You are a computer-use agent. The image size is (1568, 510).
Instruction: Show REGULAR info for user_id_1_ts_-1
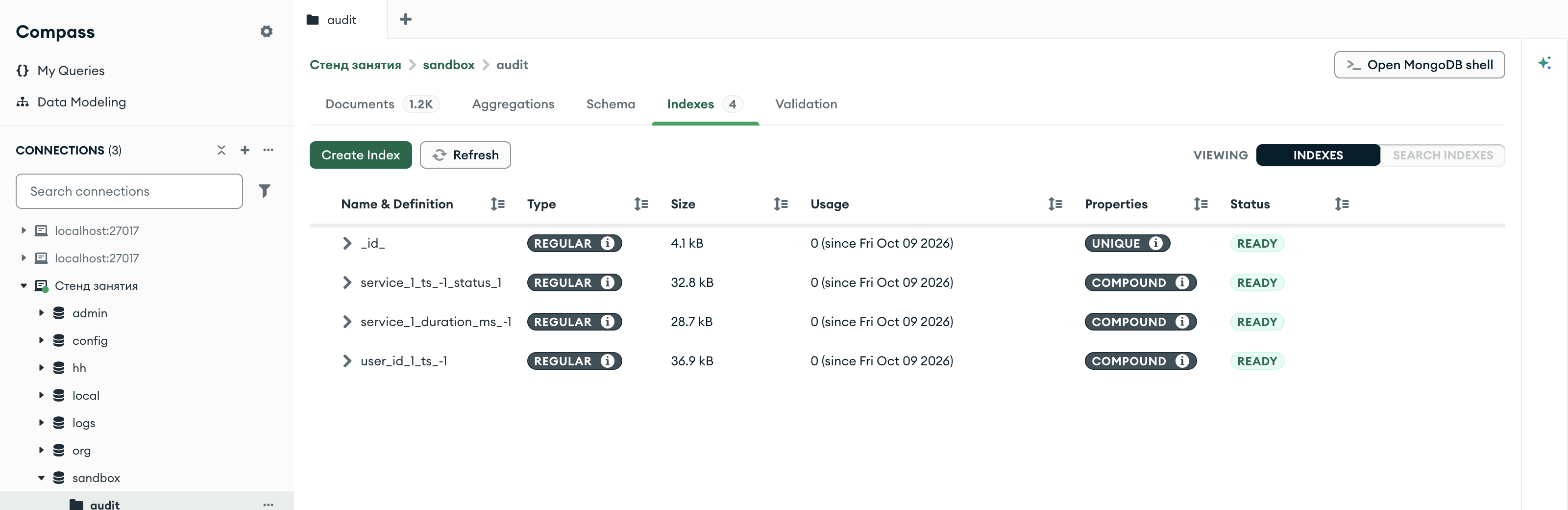point(608,361)
